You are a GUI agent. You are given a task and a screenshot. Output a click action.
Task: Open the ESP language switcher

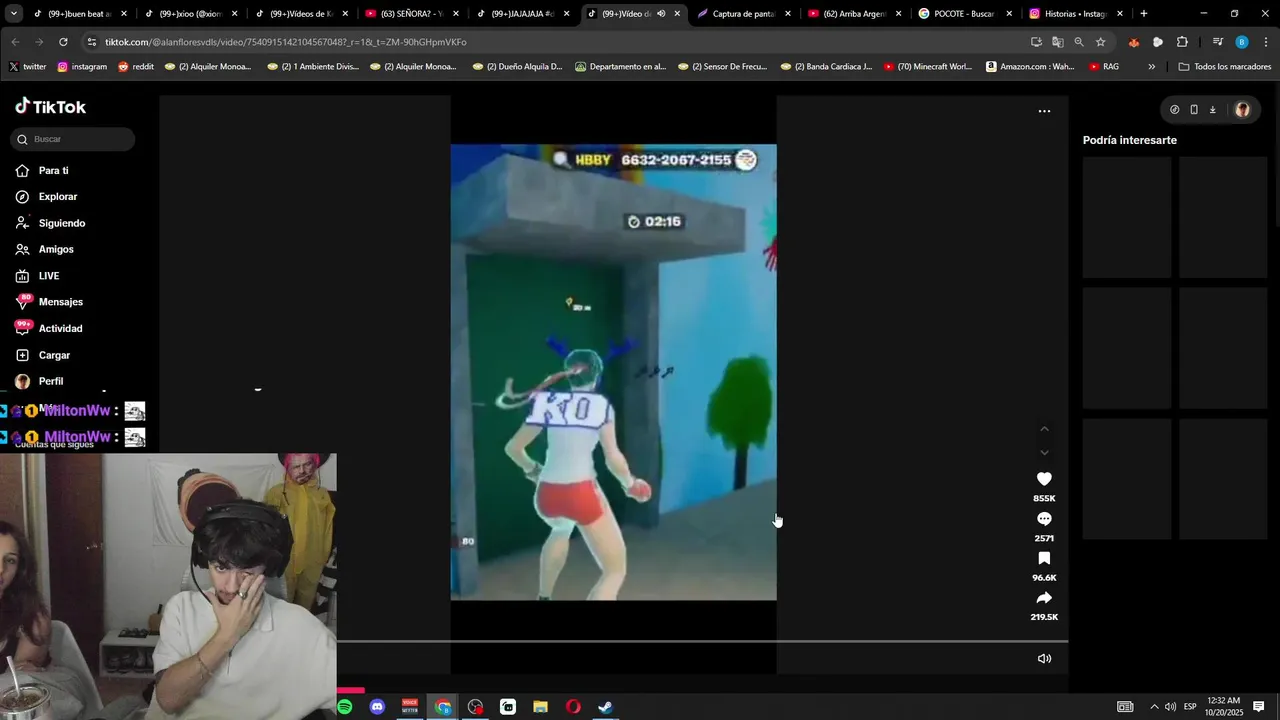click(1190, 707)
